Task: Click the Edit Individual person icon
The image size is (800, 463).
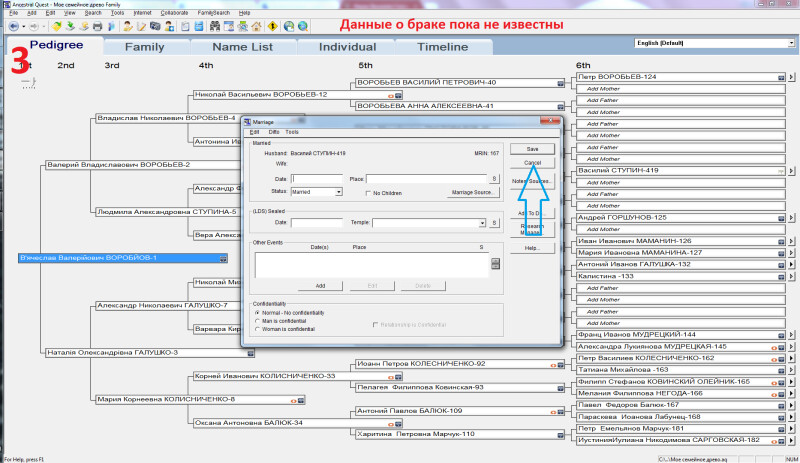Action: tap(128, 26)
